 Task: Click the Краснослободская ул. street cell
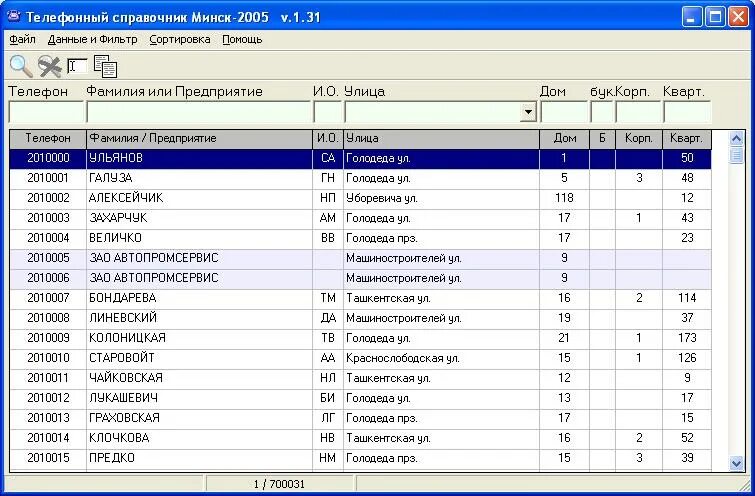pos(442,358)
